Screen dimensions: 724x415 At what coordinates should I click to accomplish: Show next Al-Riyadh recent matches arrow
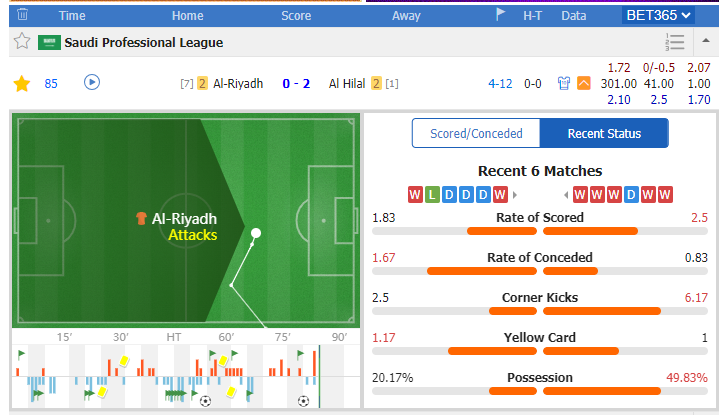point(515,195)
